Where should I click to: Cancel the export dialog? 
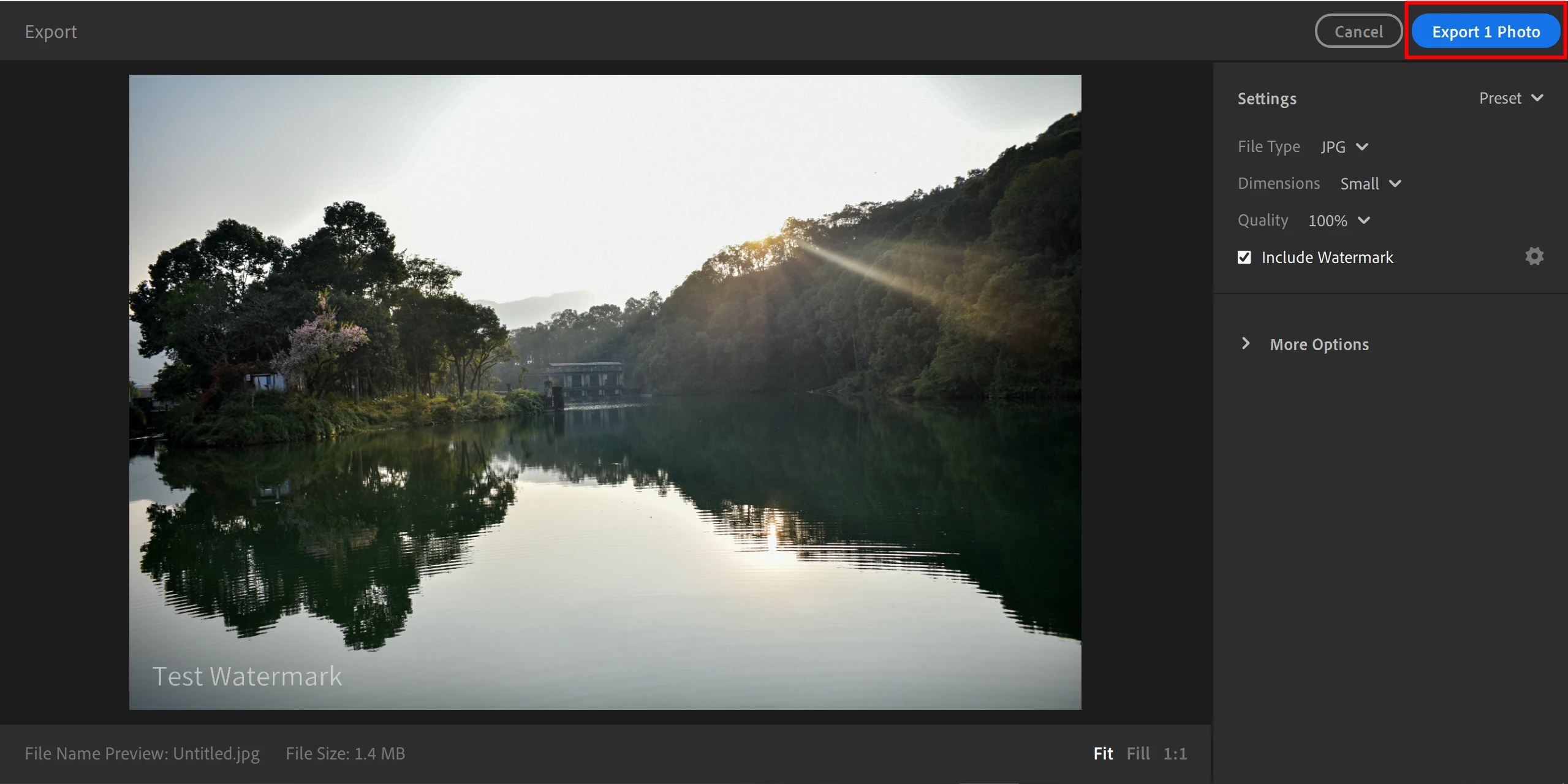coord(1358,32)
